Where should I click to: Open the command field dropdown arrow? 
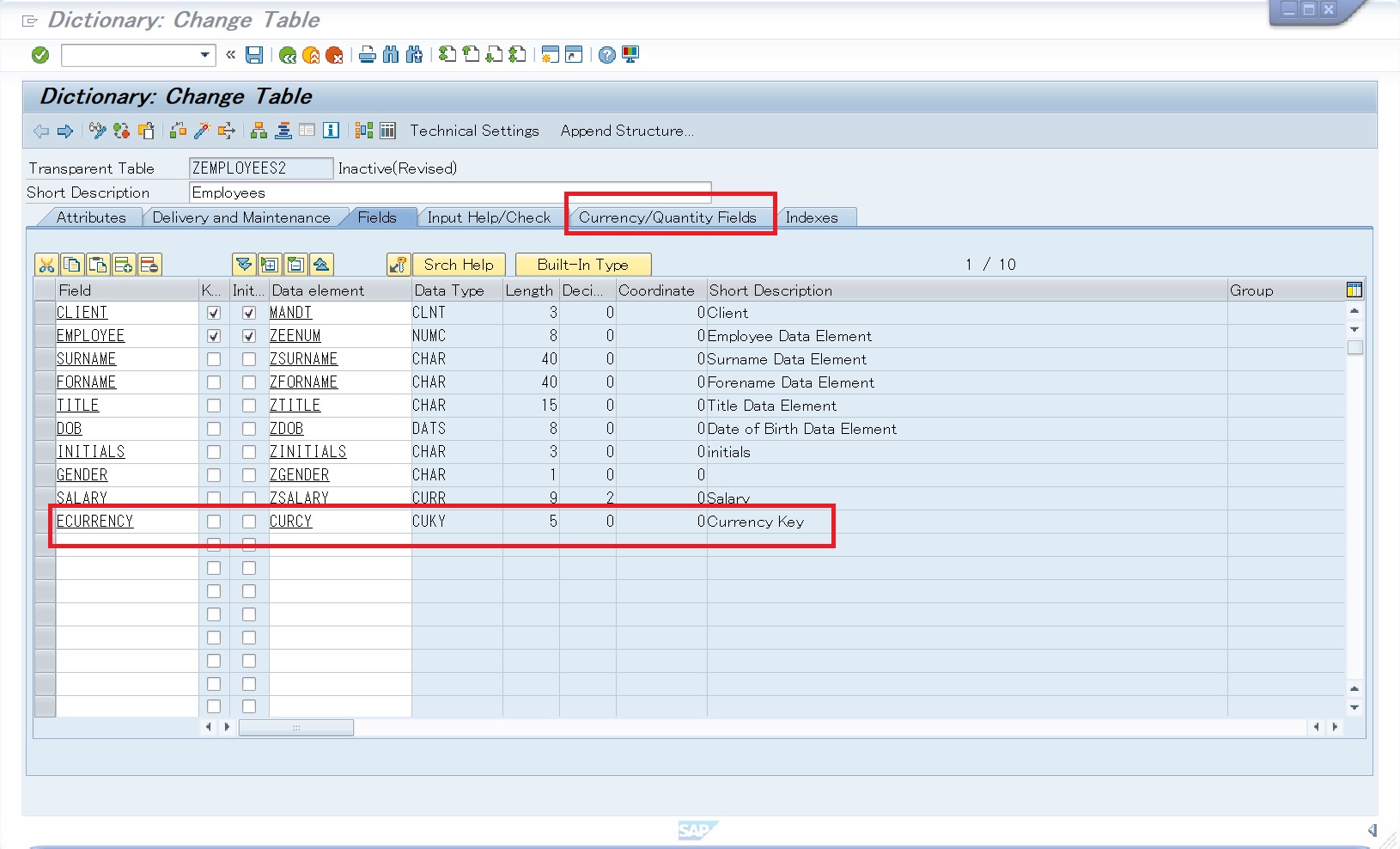click(x=204, y=55)
